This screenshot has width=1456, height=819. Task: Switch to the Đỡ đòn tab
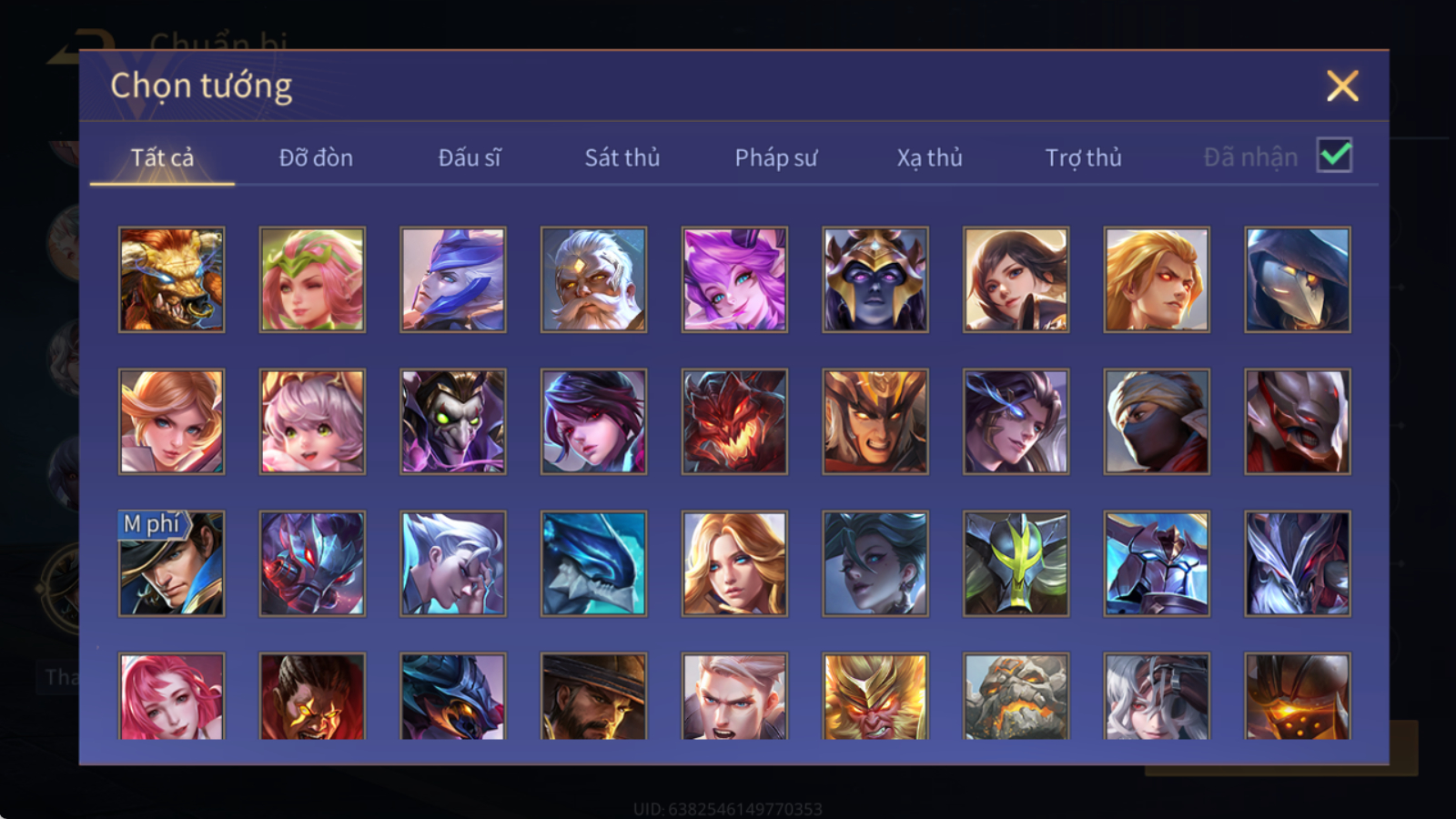pyautogui.click(x=316, y=157)
